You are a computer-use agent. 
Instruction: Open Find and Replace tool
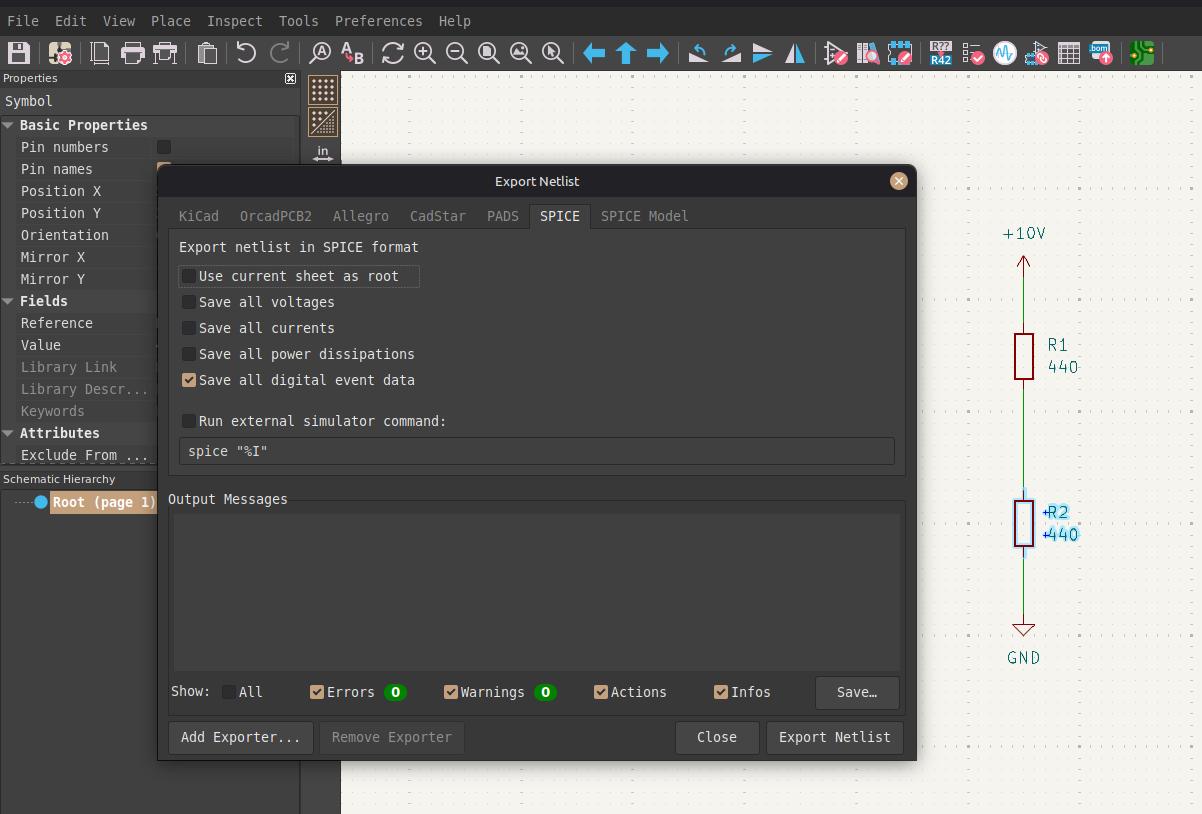pos(352,53)
